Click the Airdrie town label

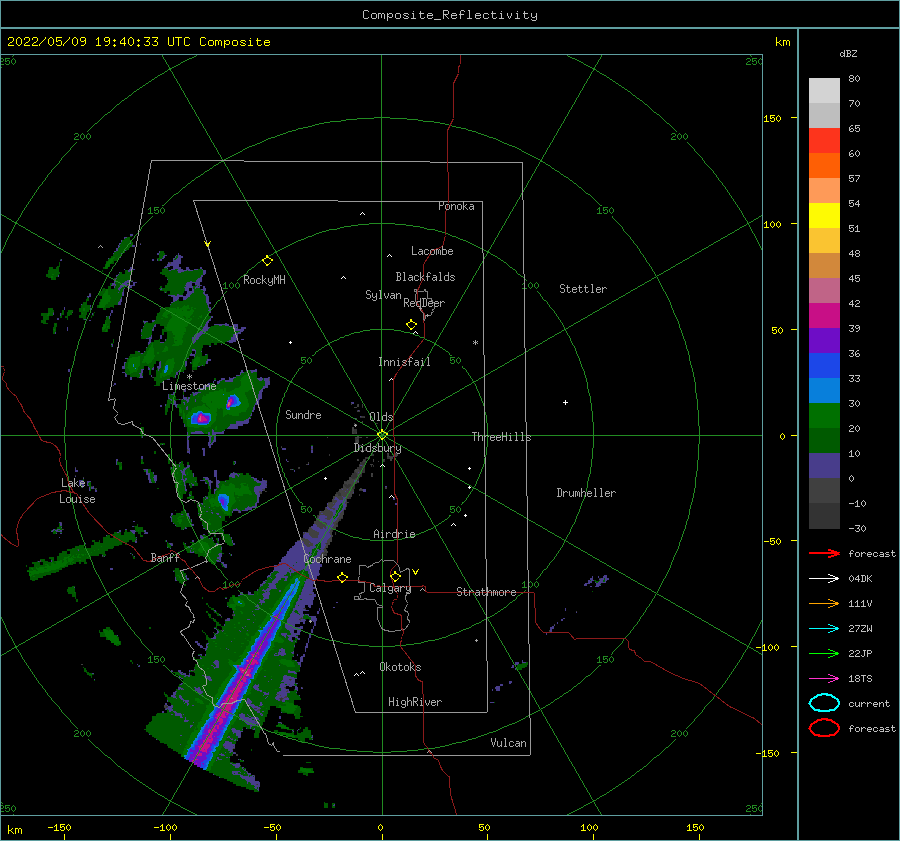pos(394,534)
